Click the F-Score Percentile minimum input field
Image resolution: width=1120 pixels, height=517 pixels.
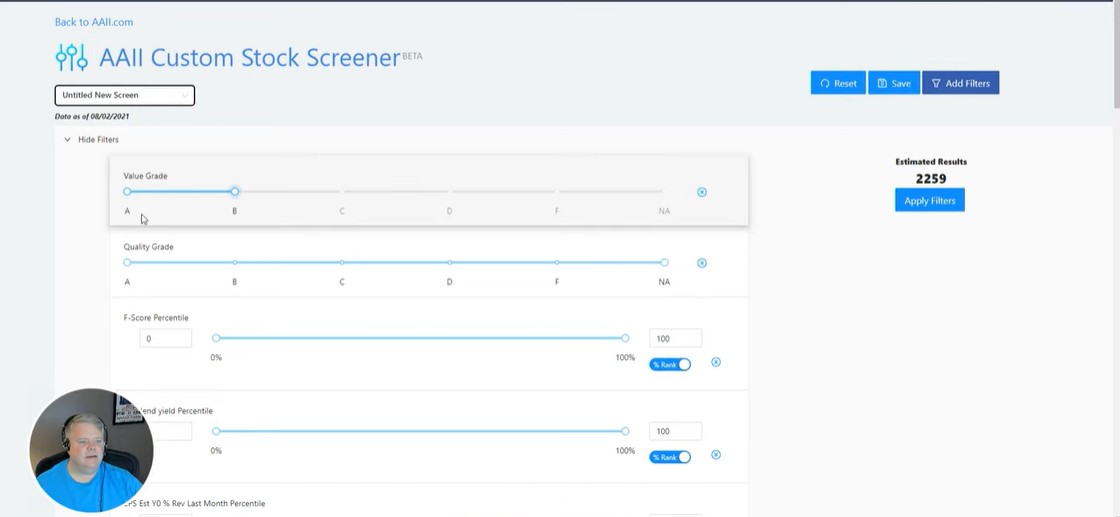(x=166, y=338)
